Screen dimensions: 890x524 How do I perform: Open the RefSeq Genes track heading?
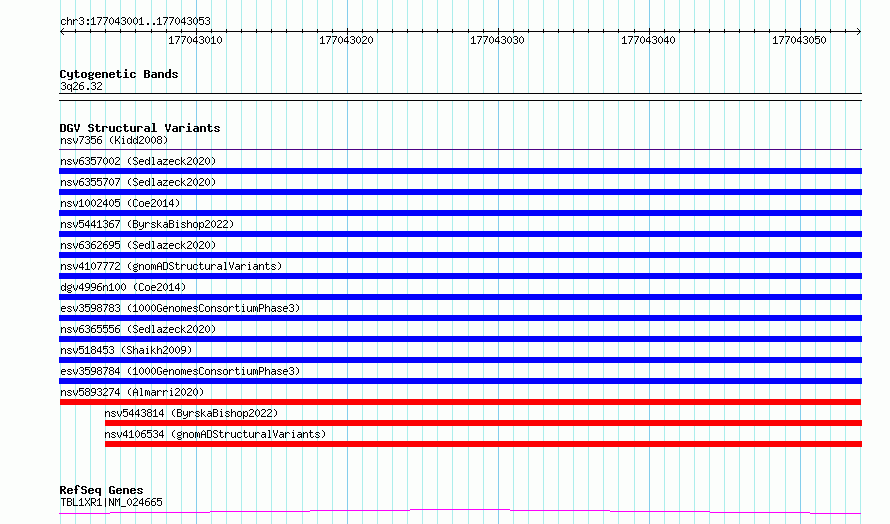click(x=101, y=490)
